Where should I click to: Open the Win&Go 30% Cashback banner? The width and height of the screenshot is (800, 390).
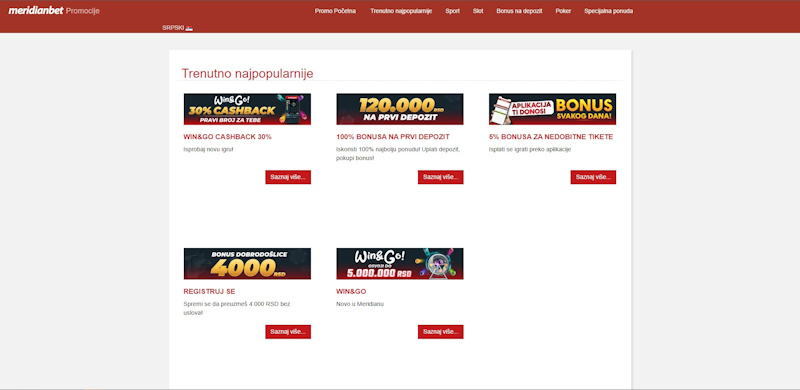pyautogui.click(x=247, y=109)
